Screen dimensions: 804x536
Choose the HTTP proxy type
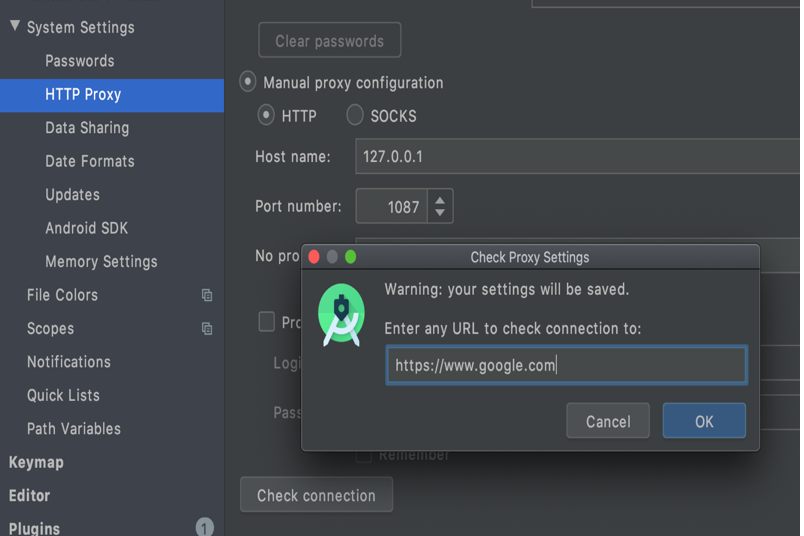pyautogui.click(x=266, y=115)
